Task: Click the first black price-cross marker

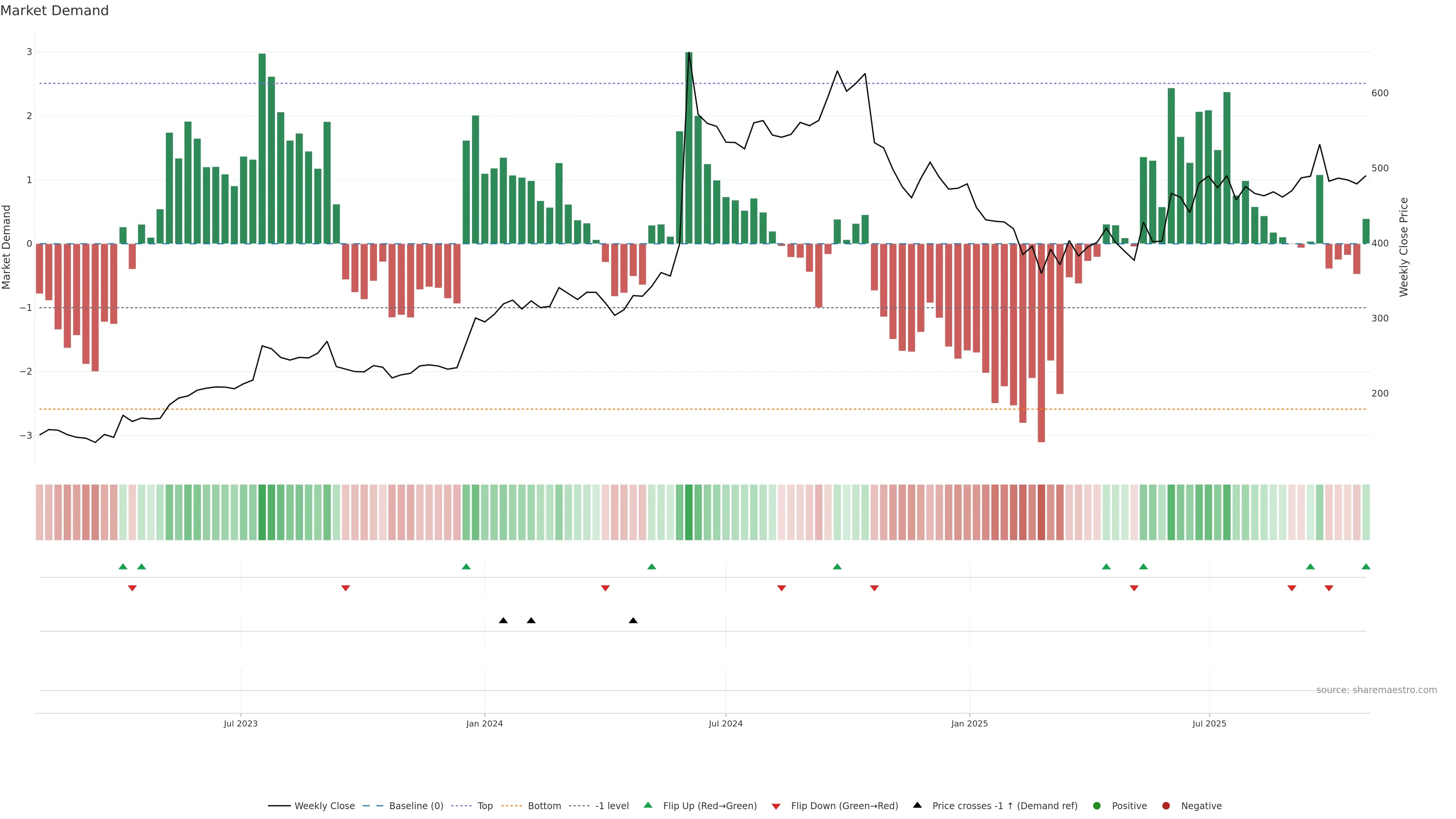Action: (503, 621)
